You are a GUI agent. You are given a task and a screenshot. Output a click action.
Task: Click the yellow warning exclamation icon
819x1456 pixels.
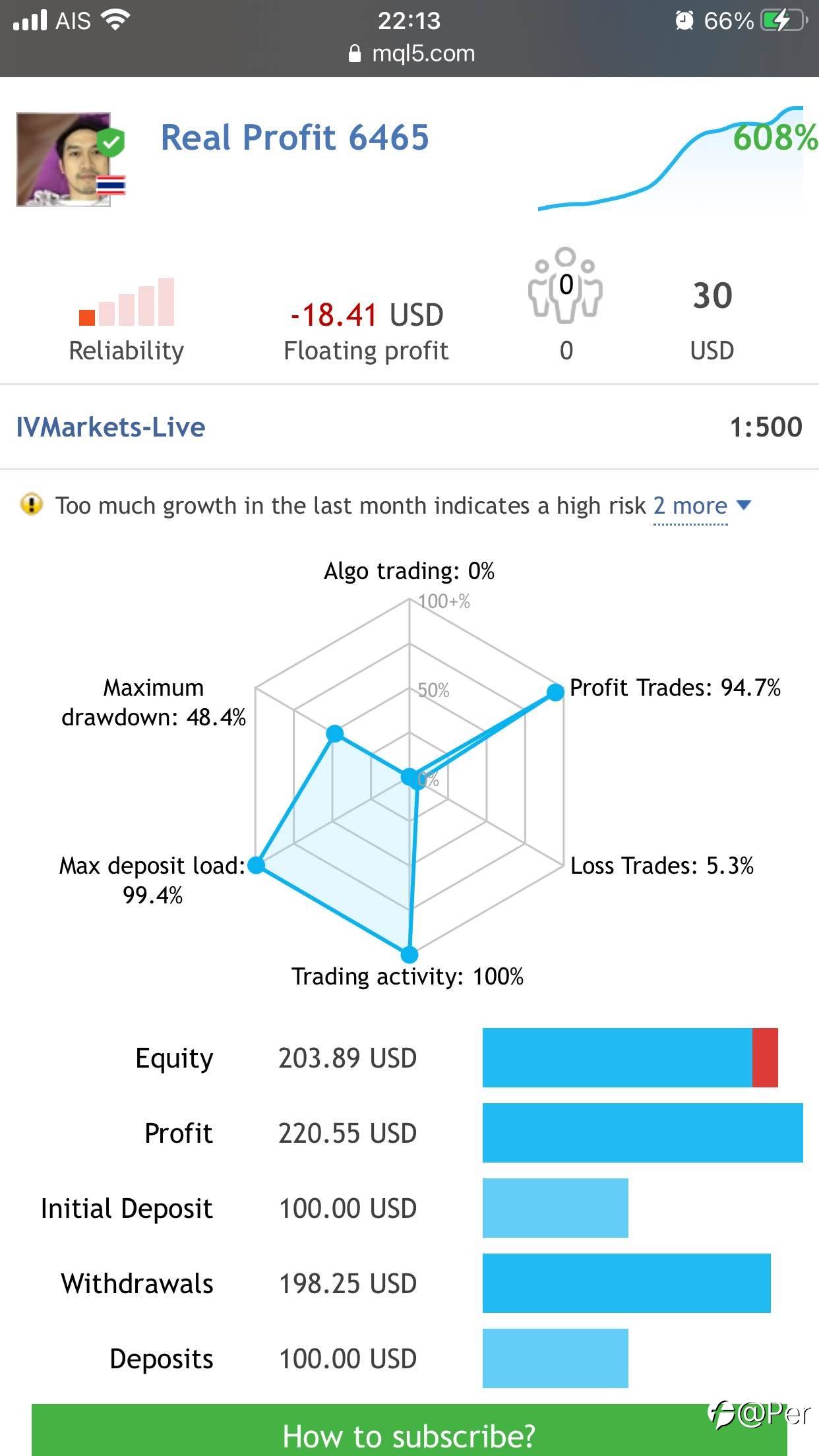tap(31, 505)
